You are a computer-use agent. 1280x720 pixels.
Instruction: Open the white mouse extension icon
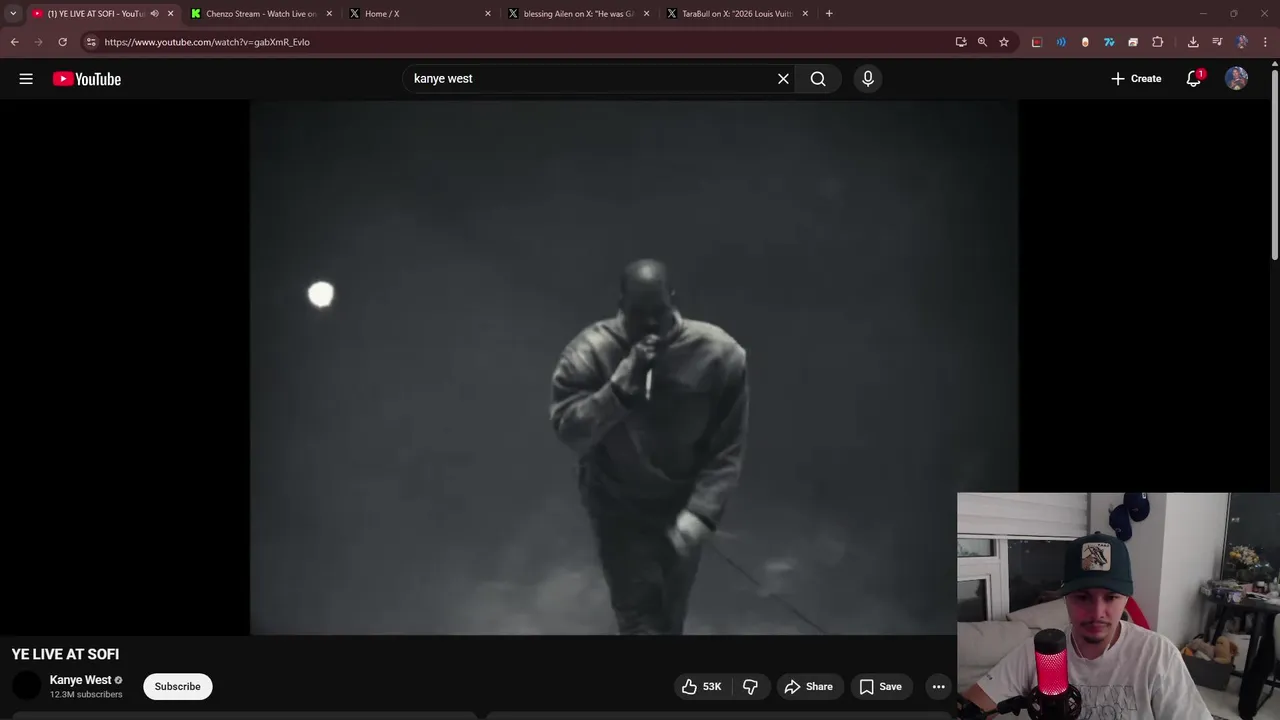click(x=1085, y=42)
